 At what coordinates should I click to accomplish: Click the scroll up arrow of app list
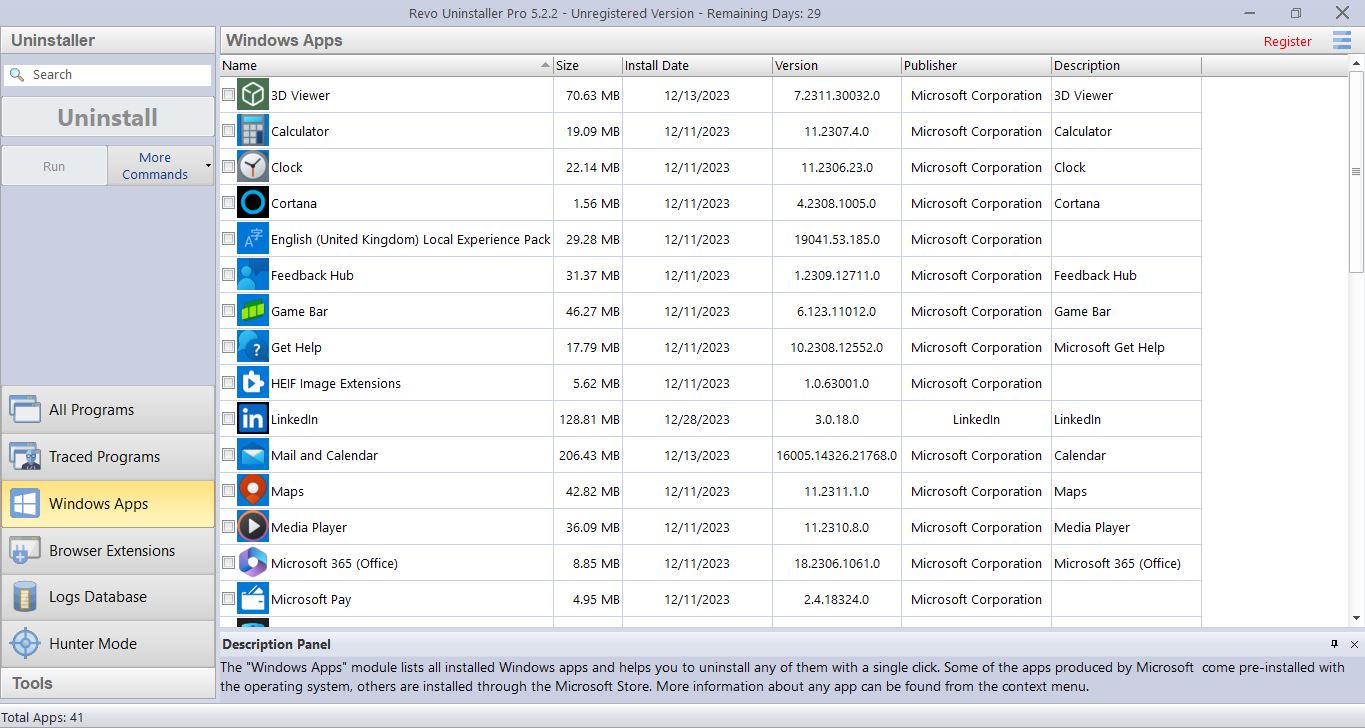coord(1357,64)
